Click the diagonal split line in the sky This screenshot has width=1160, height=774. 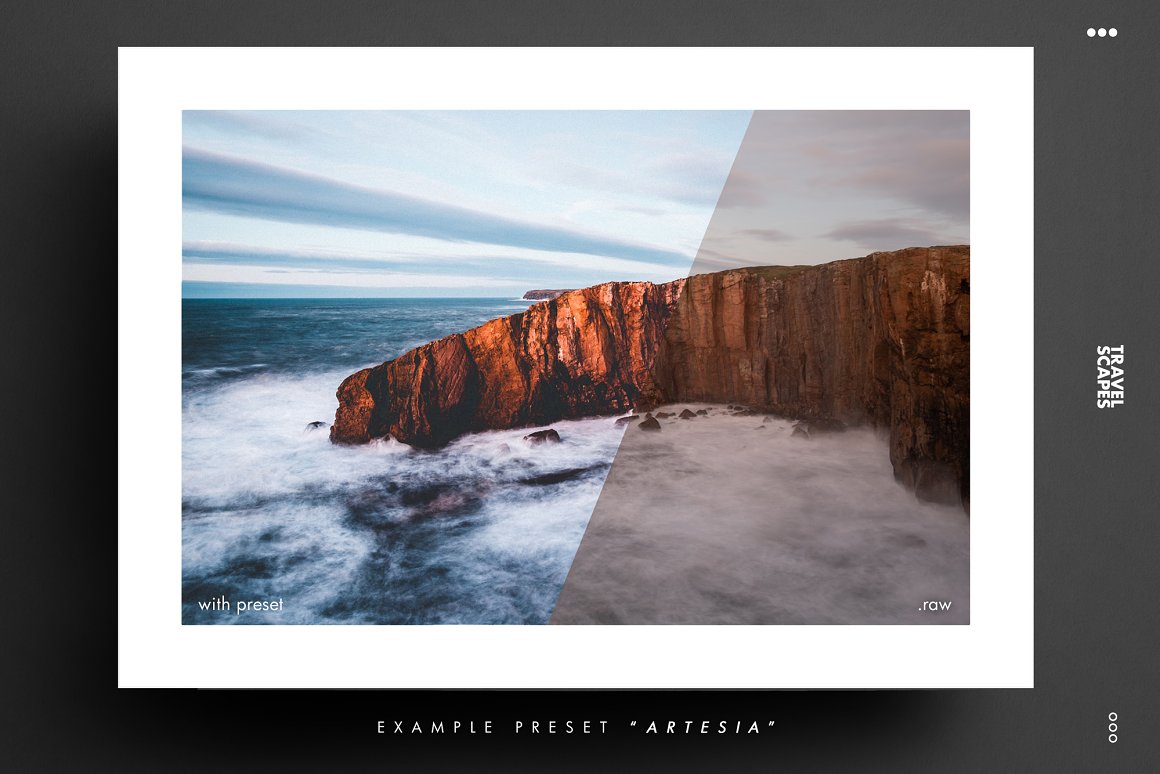coord(722,190)
